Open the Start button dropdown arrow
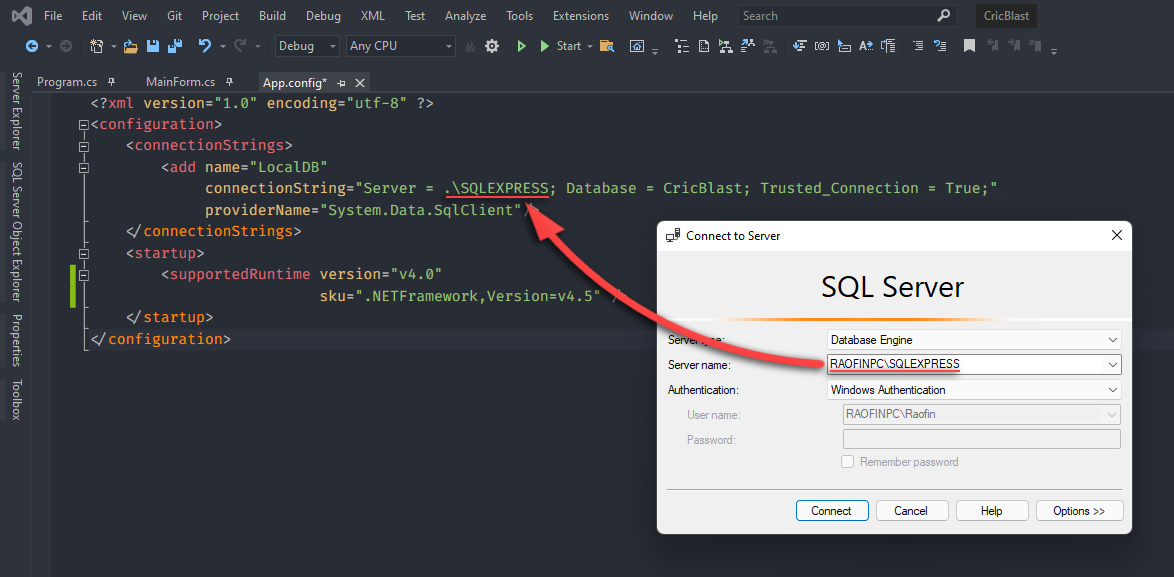 (x=590, y=46)
